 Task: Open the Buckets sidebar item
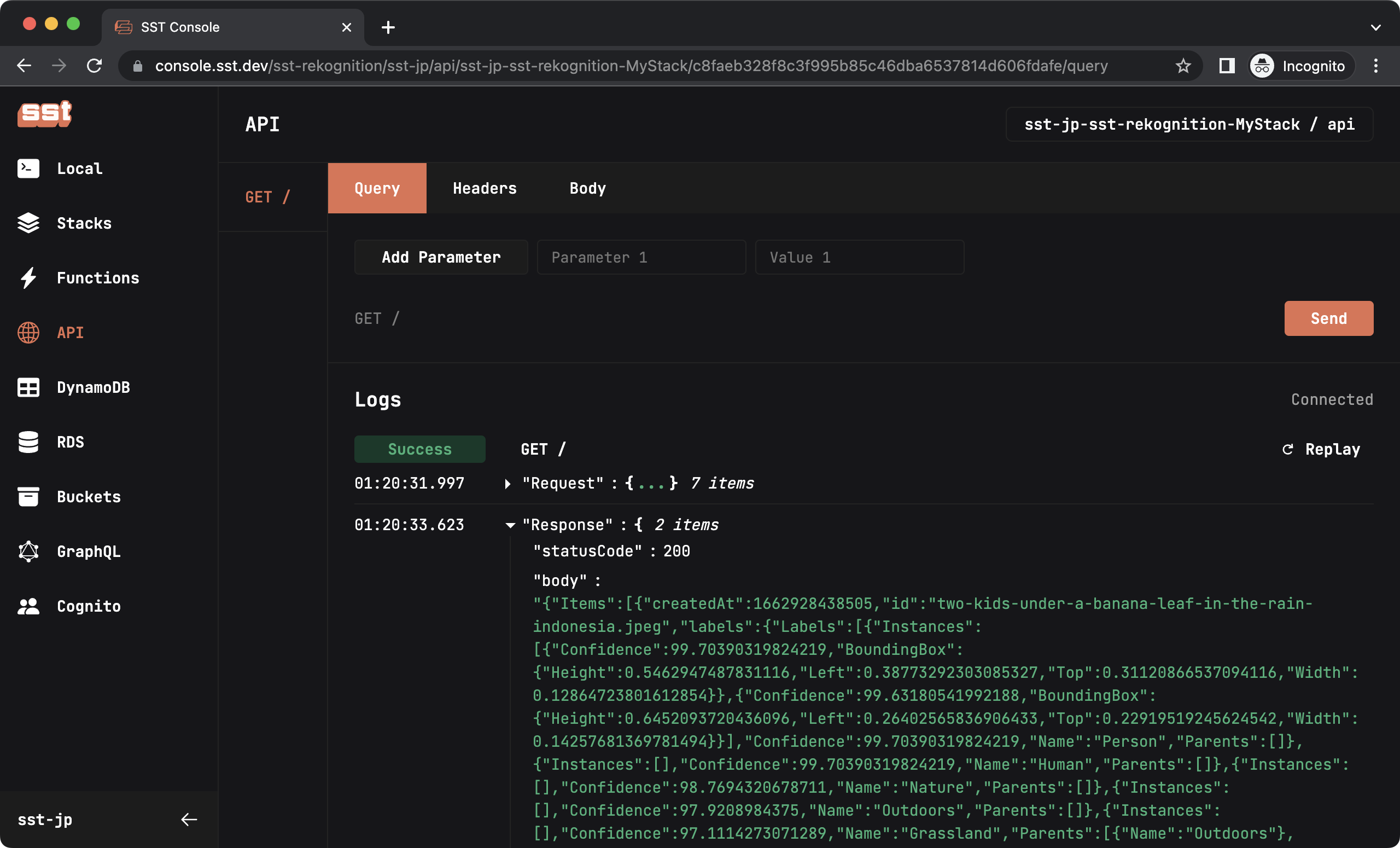tap(89, 497)
